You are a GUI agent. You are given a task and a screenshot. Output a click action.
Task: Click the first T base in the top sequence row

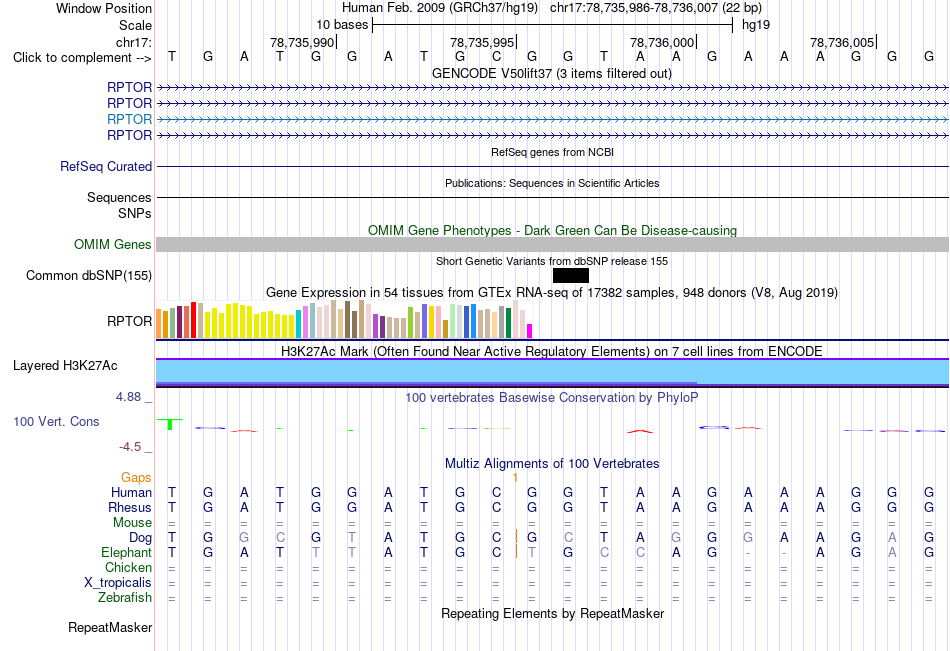(172, 57)
